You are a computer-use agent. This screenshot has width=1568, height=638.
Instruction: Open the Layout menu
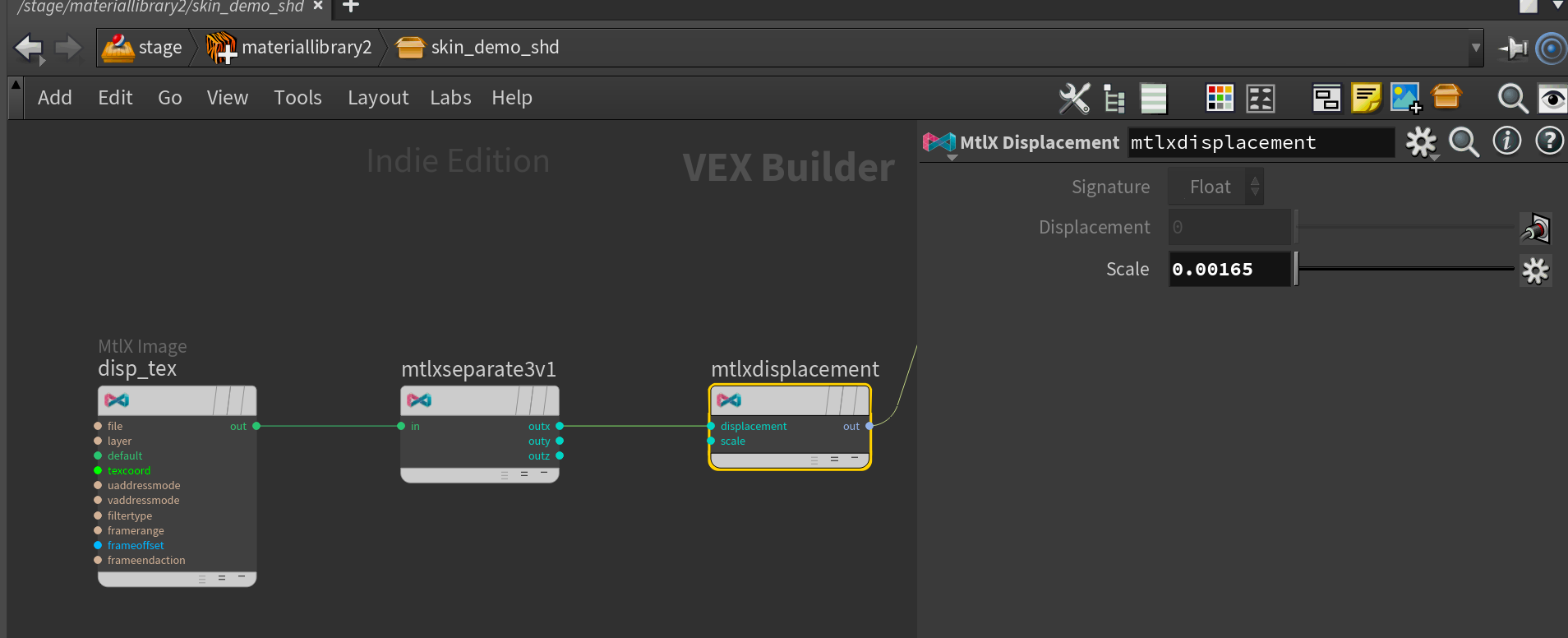point(378,98)
